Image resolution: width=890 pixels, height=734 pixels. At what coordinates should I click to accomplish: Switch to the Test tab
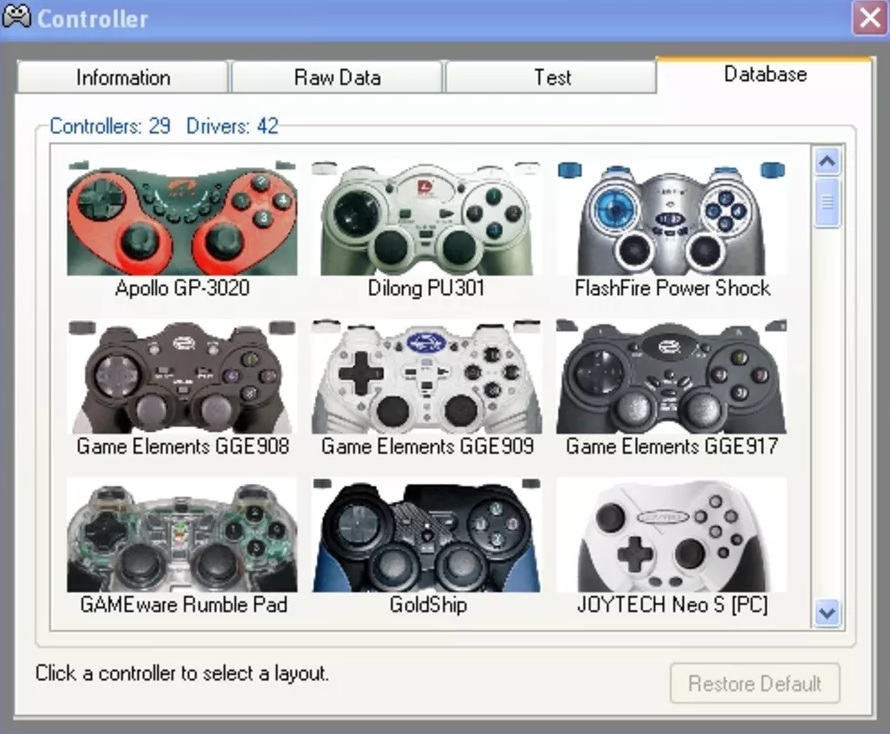click(551, 77)
